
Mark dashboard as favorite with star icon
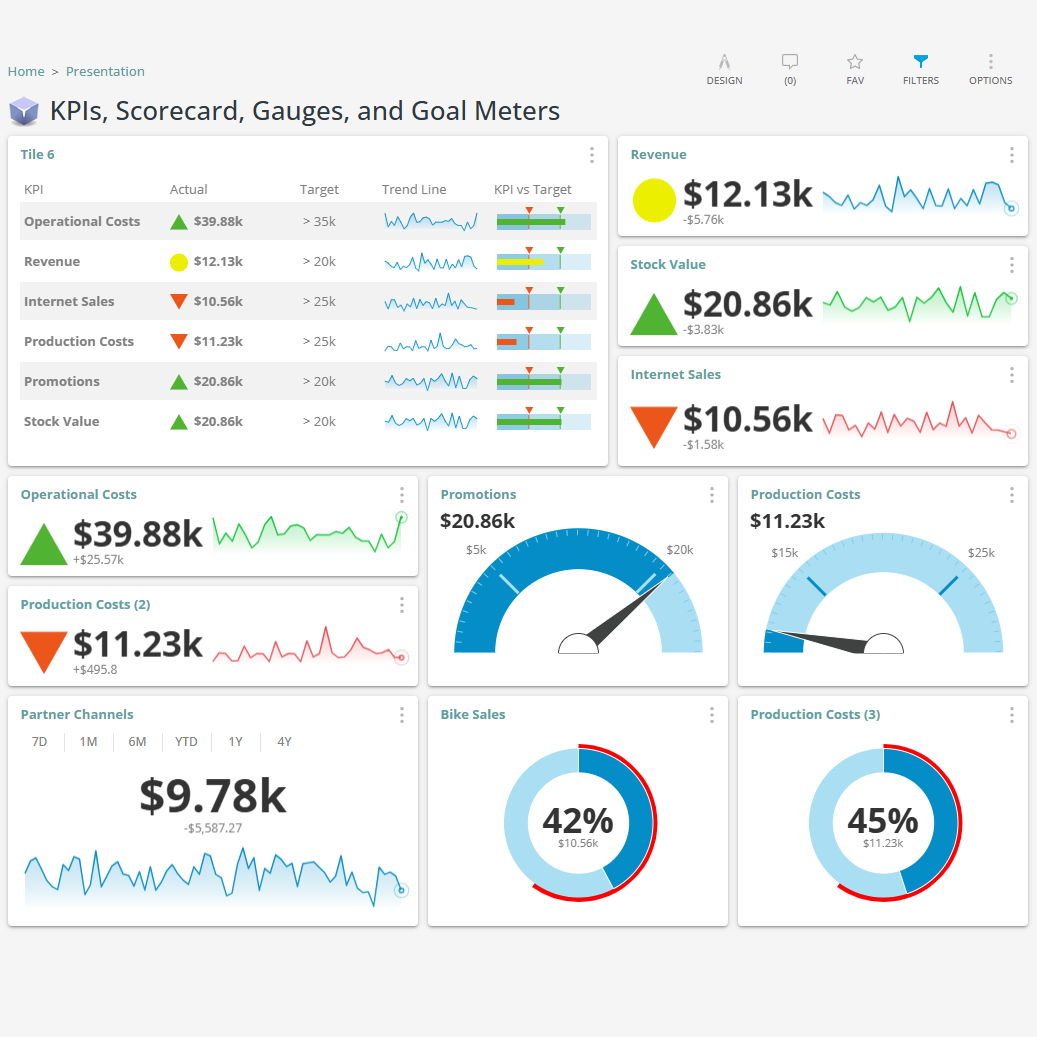coord(855,63)
